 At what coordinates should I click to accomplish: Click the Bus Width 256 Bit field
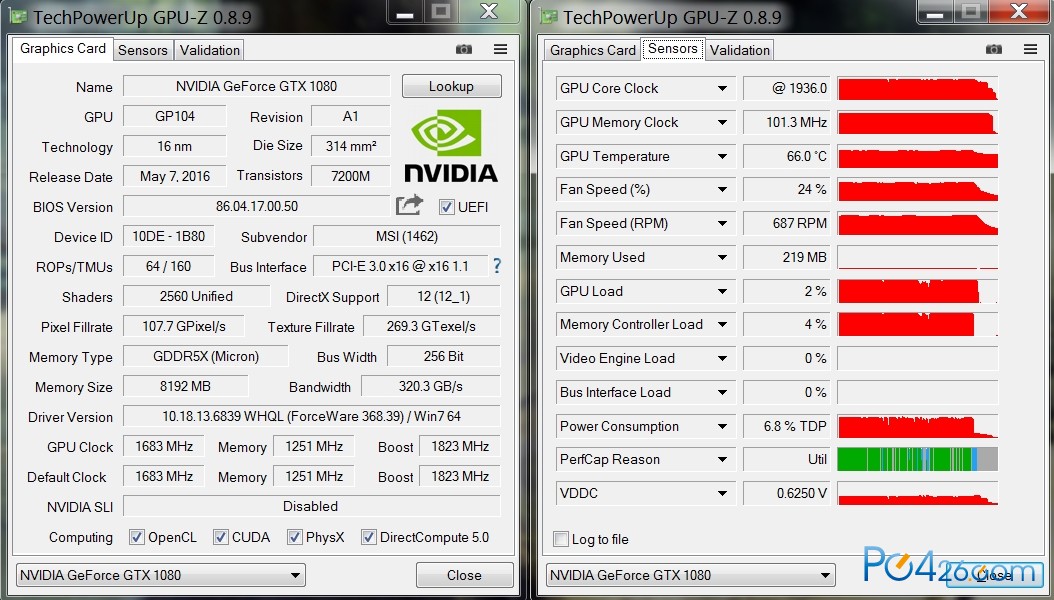coord(444,356)
